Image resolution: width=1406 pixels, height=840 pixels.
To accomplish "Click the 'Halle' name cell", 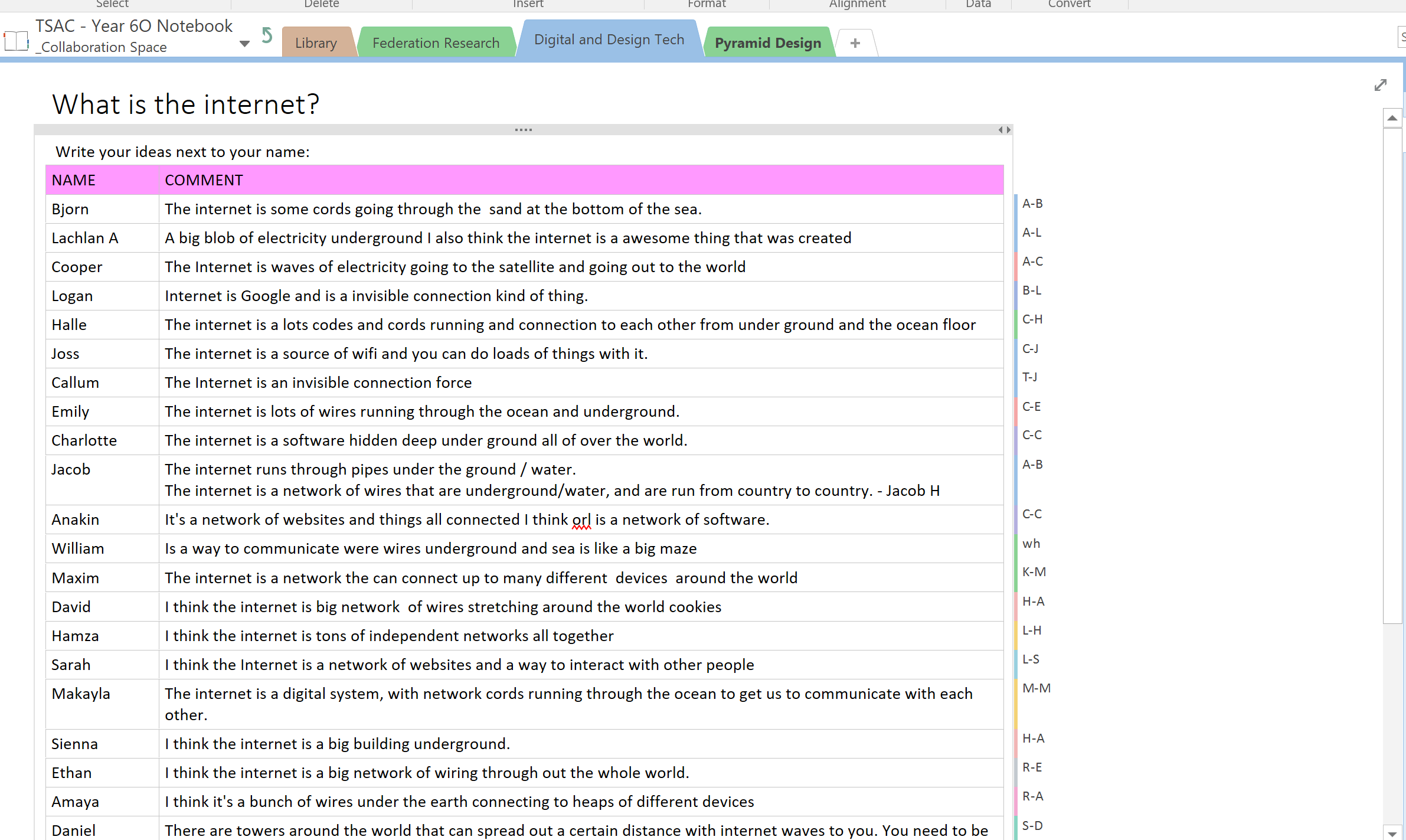I will [103, 325].
